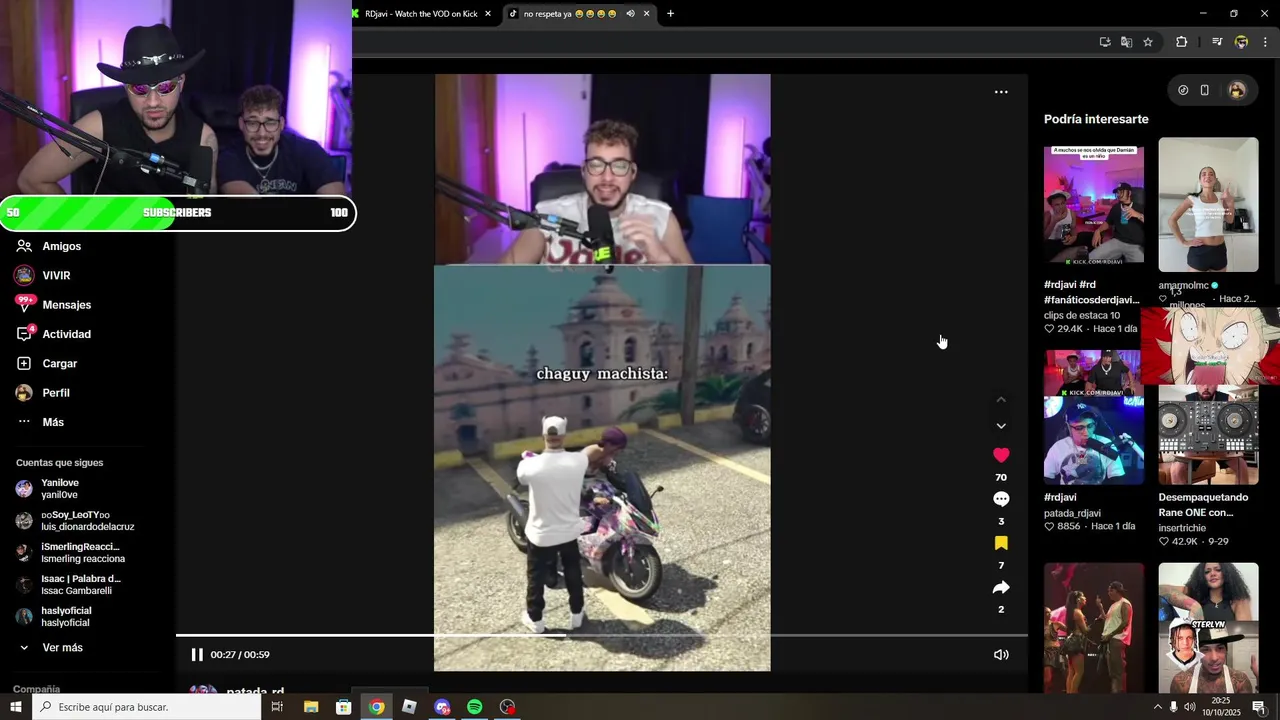Click the insertrichie username
Image resolution: width=1280 pixels, height=720 pixels.
[1182, 528]
